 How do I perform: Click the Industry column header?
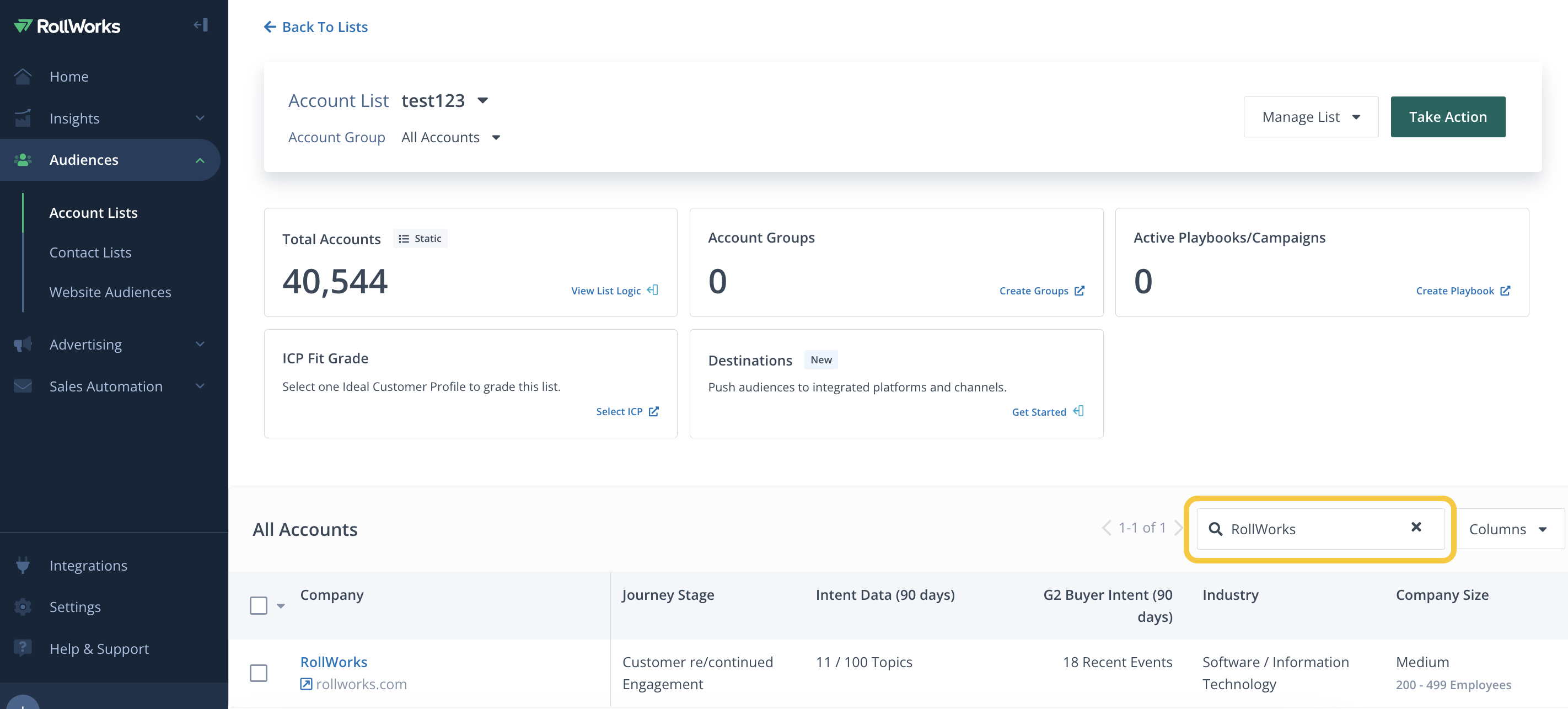pos(1230,594)
